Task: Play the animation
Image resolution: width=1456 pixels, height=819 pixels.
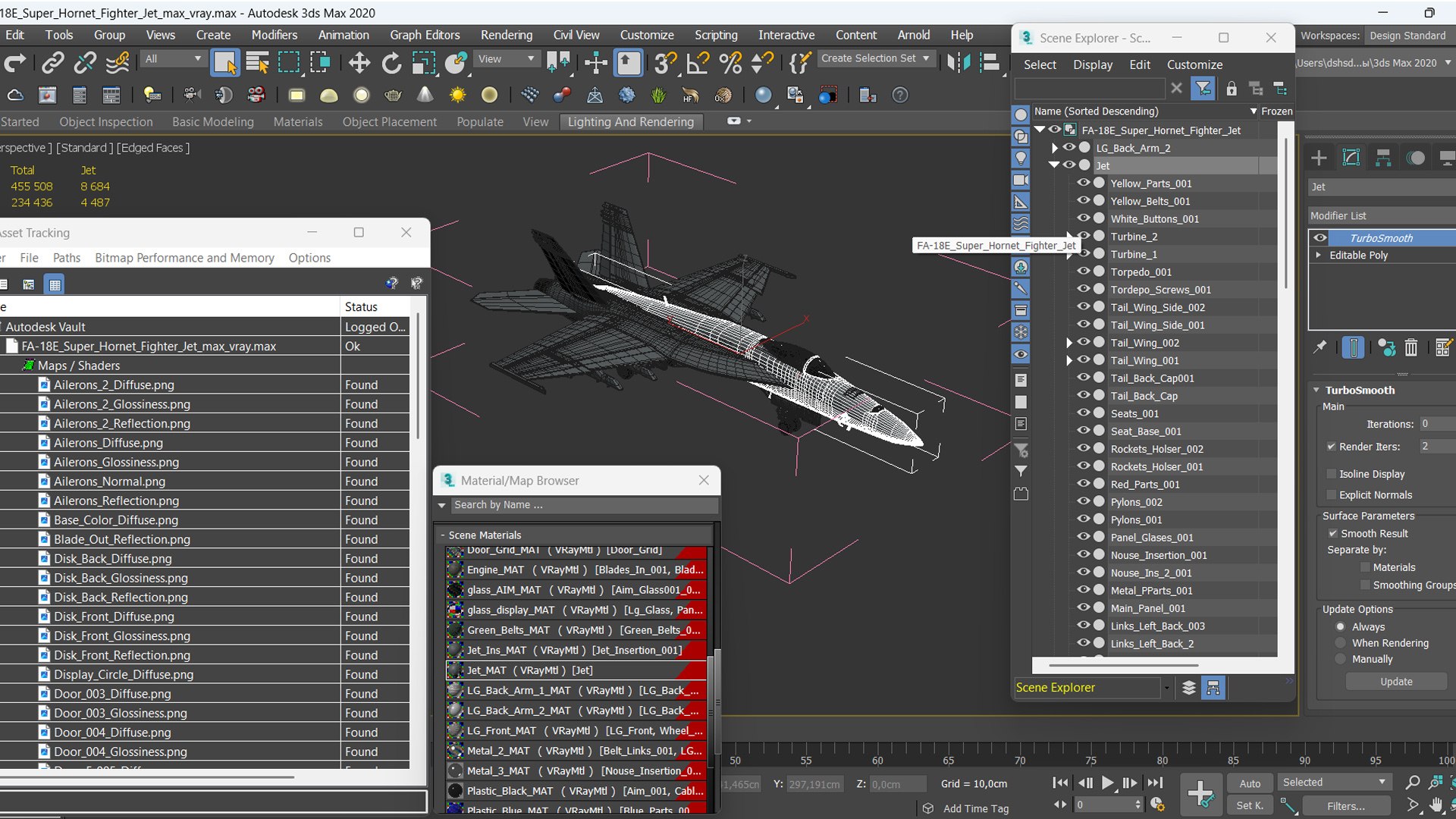Action: [x=1107, y=783]
